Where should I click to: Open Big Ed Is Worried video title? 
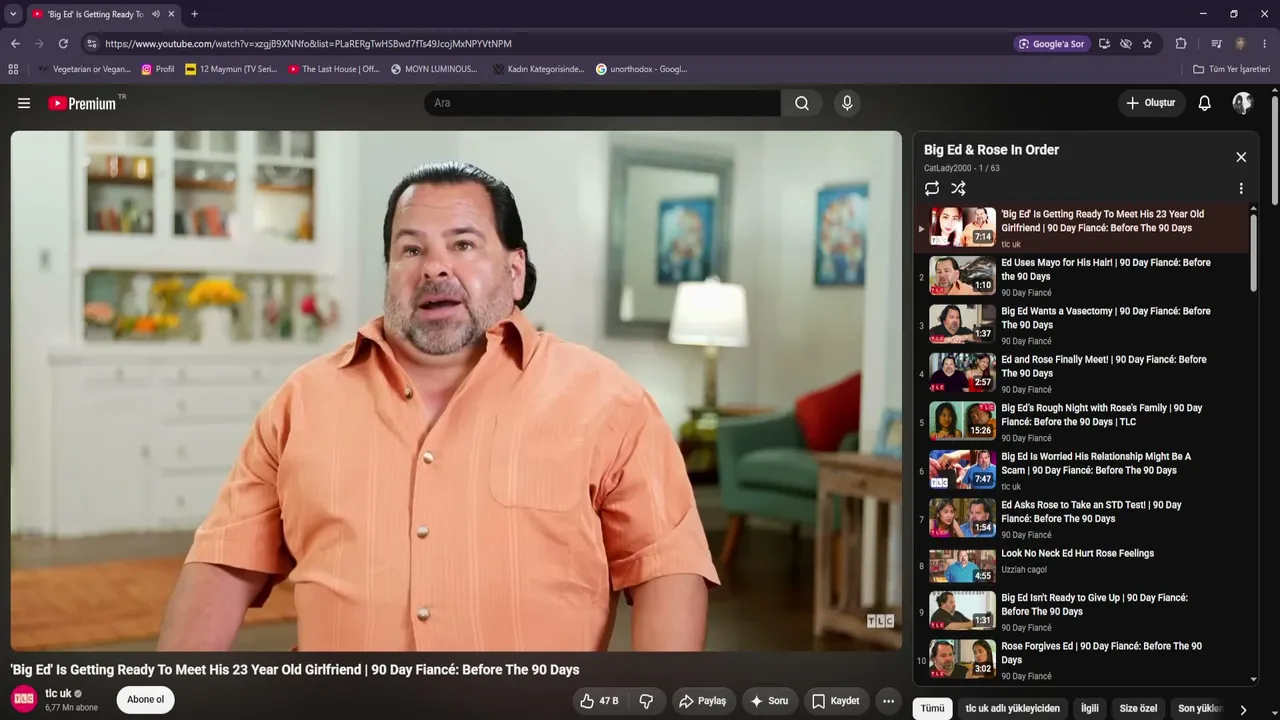pyautogui.click(x=1096, y=463)
